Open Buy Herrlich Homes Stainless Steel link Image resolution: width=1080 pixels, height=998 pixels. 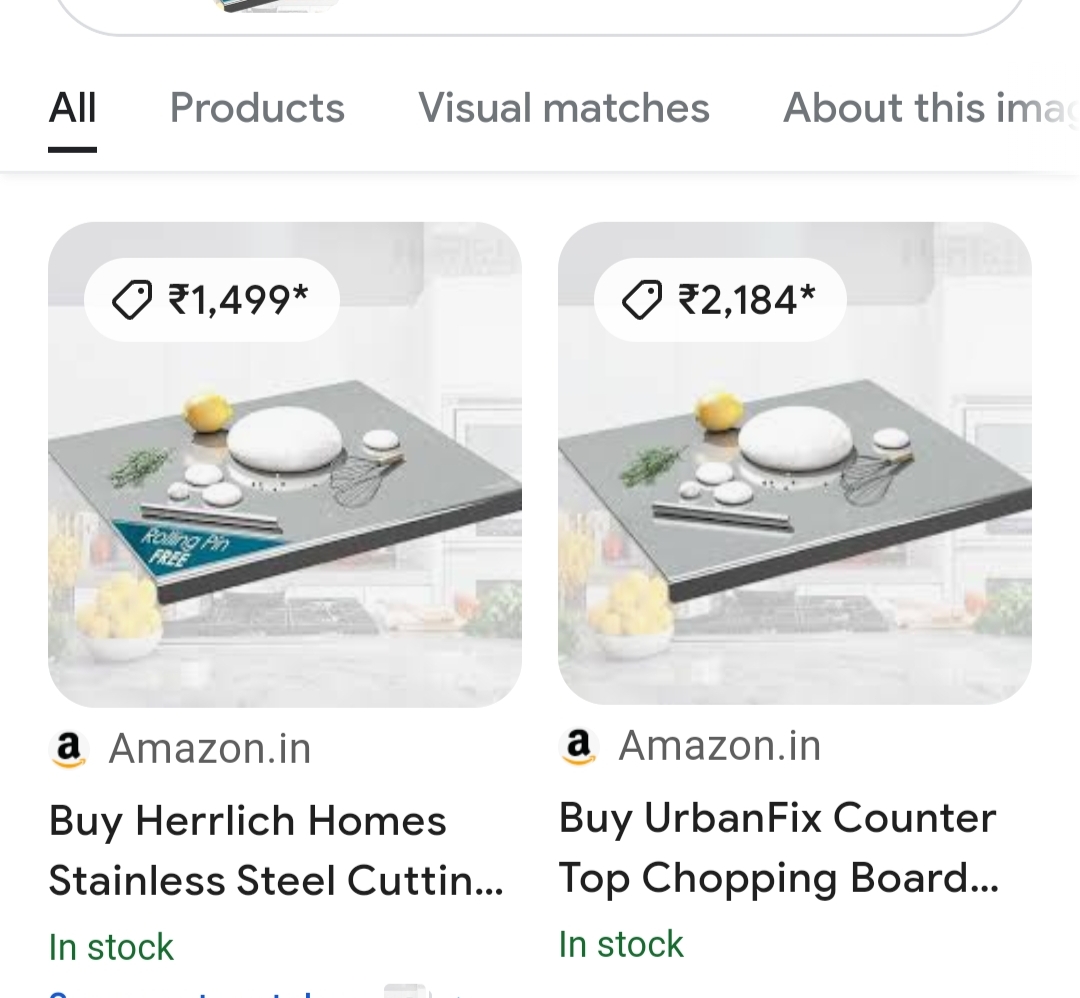tap(276, 851)
